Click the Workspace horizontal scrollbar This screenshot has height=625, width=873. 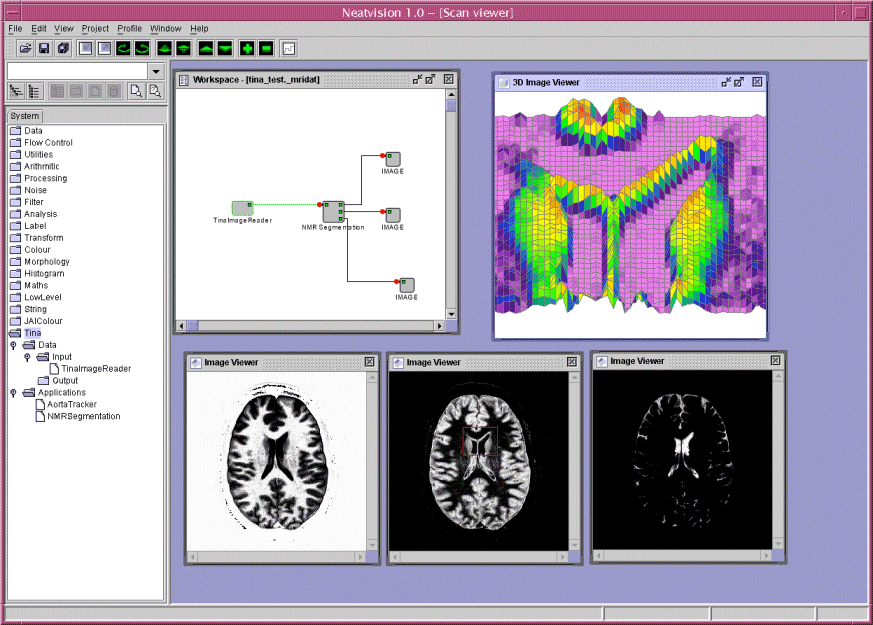pos(310,326)
